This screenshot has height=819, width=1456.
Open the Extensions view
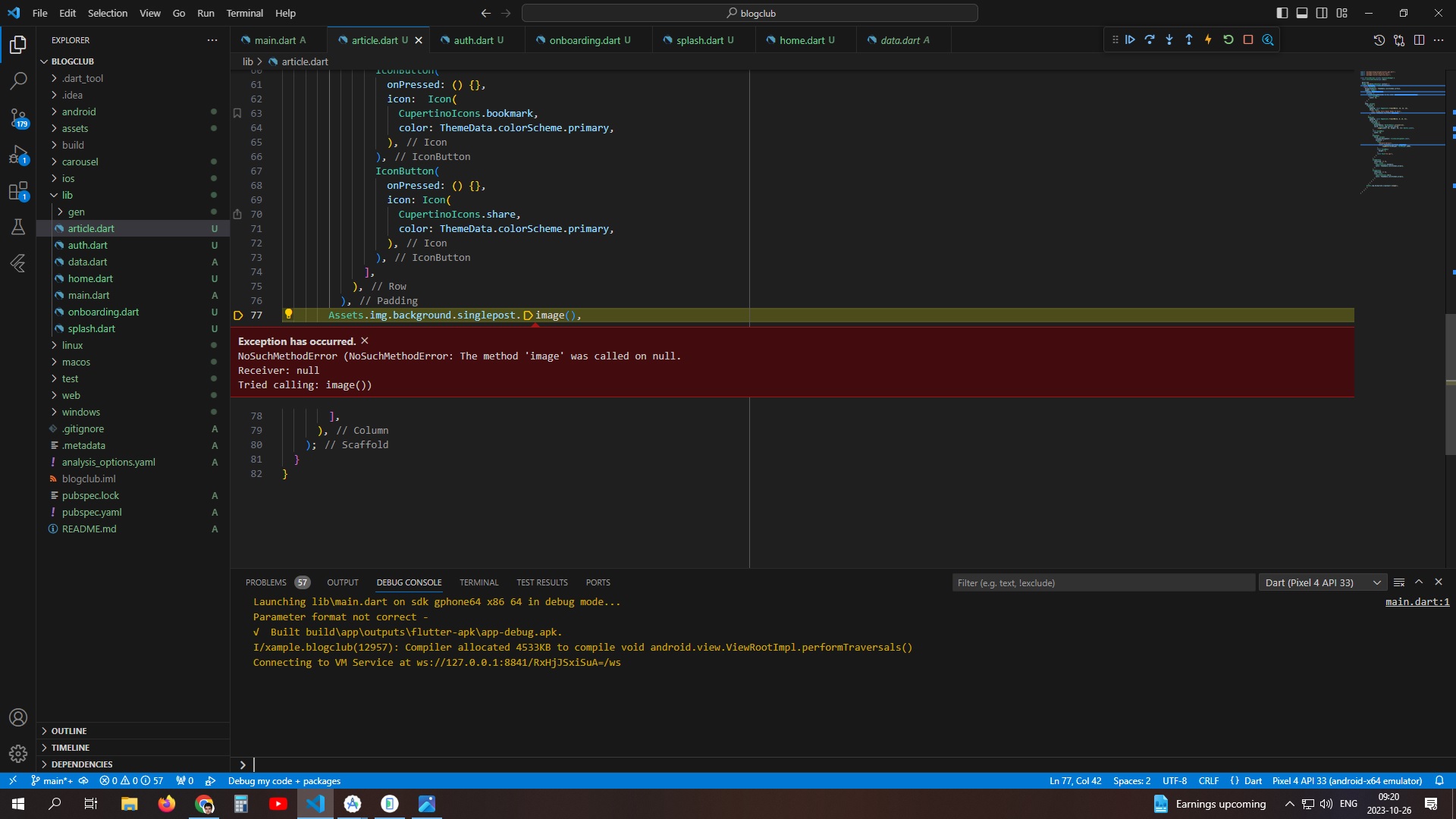[x=18, y=191]
